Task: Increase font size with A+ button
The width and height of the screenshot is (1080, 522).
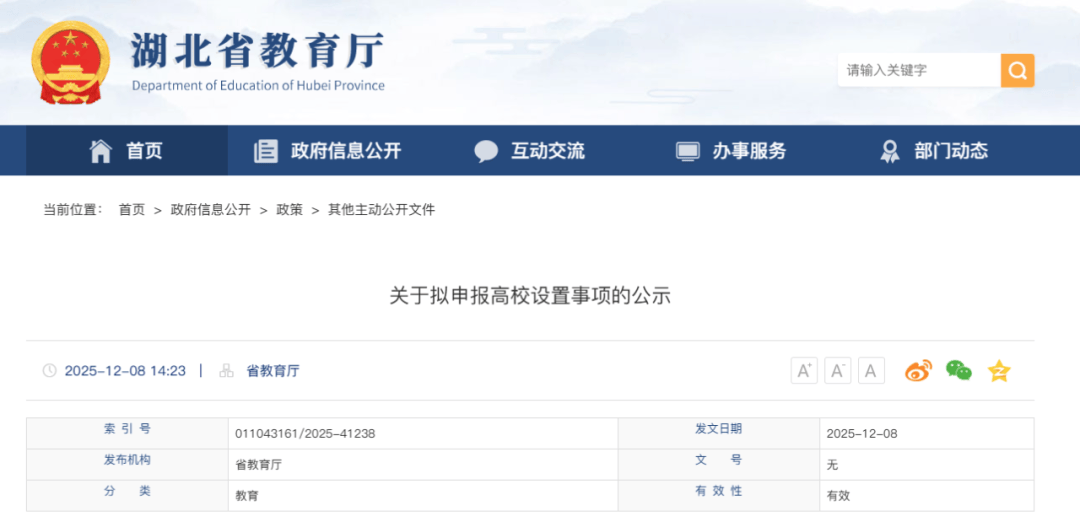Action: 804,371
